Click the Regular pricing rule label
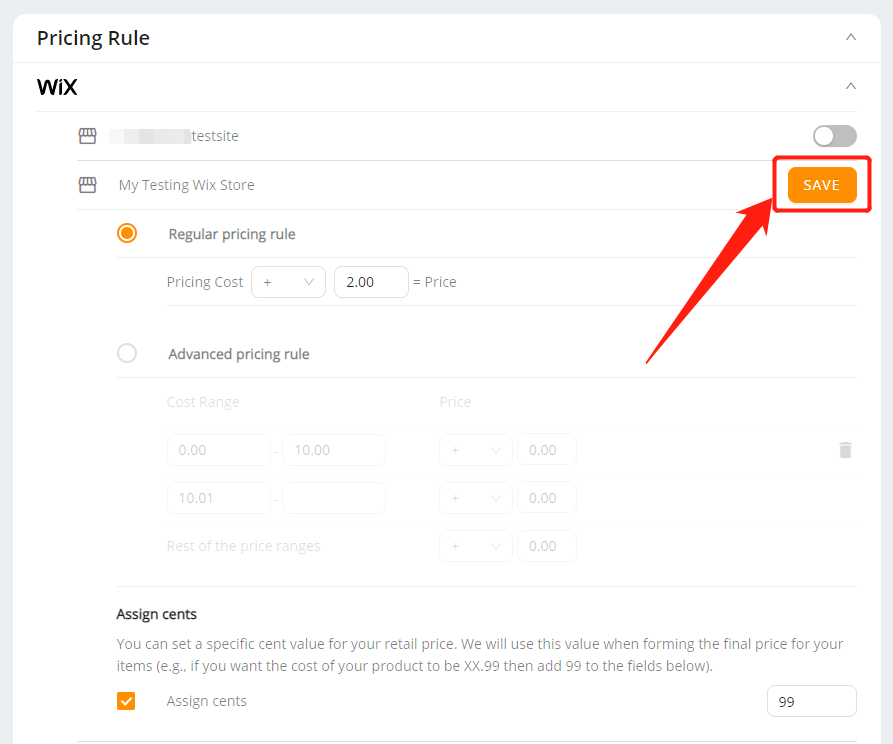893x744 pixels. (232, 234)
